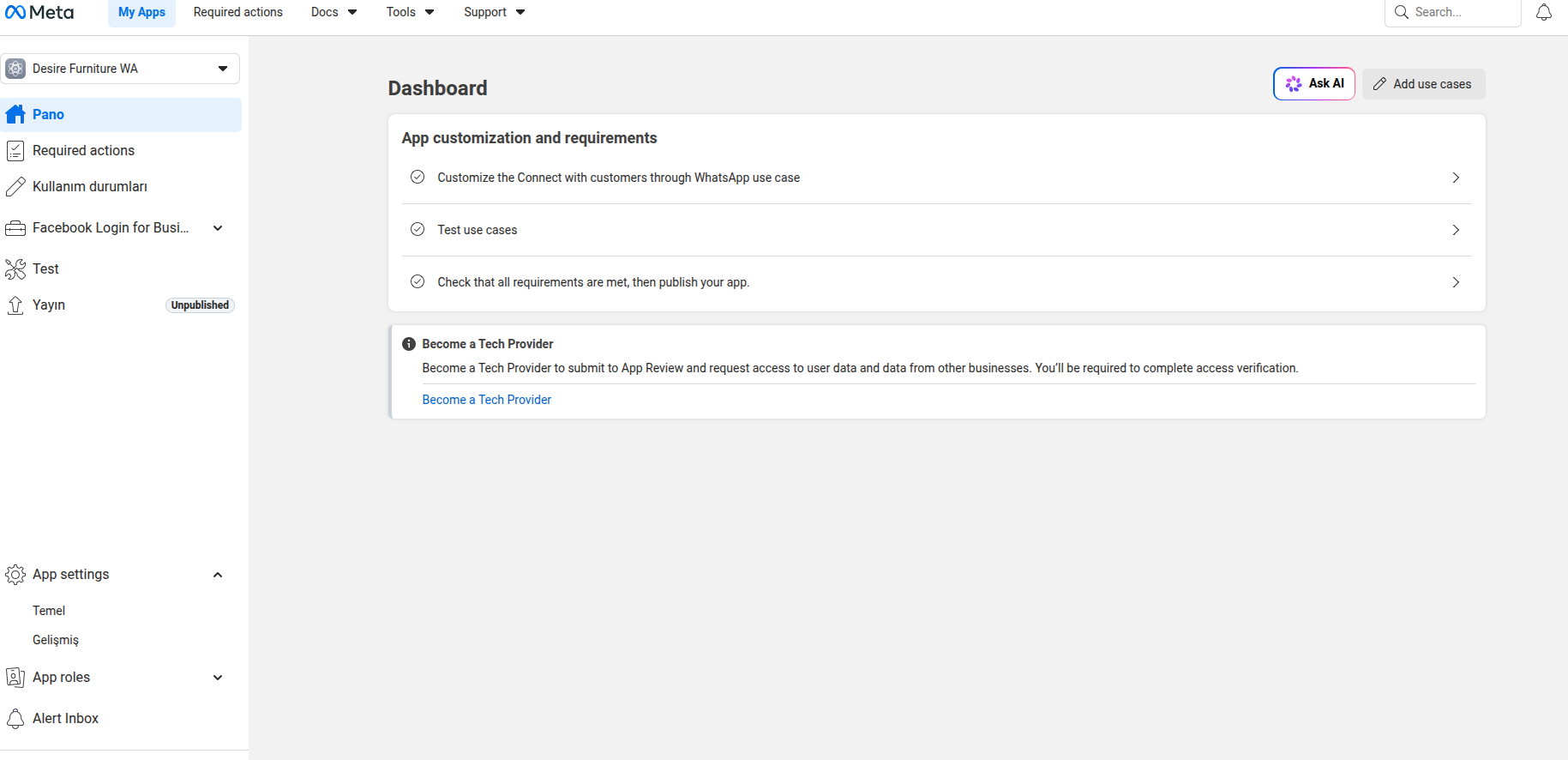Click Check that all requirements are met row

(937, 282)
